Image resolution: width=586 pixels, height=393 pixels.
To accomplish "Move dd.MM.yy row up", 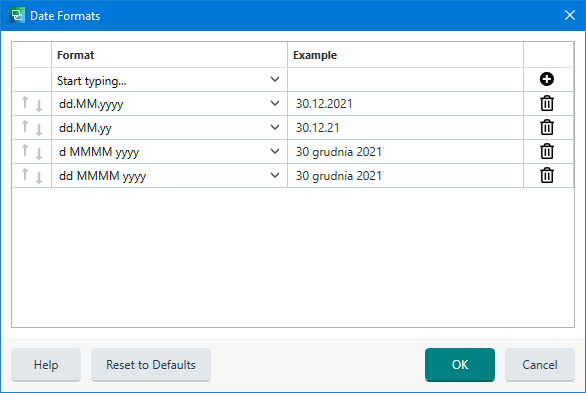I will pyautogui.click(x=25, y=126).
